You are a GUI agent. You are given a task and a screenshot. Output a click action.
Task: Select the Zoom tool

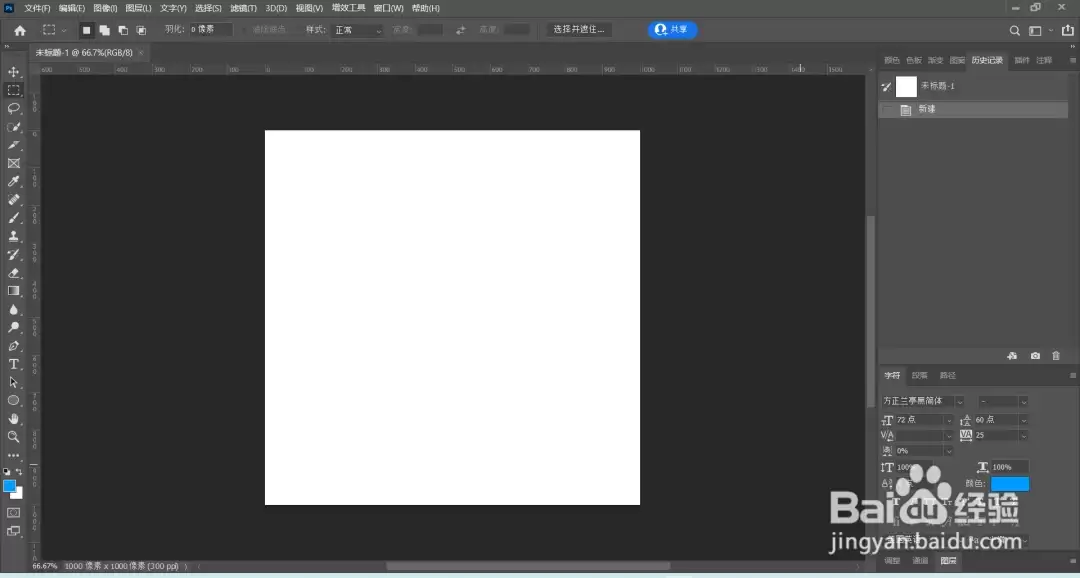click(13, 437)
